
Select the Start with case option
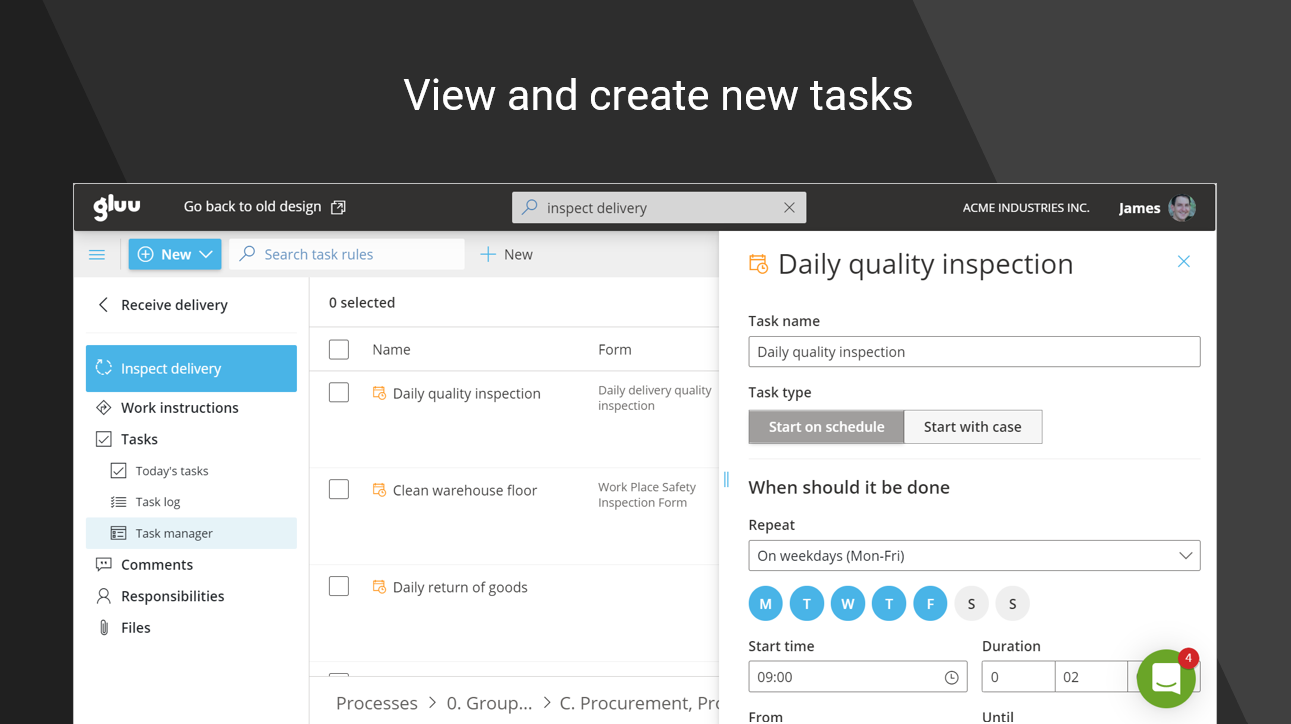(972, 427)
